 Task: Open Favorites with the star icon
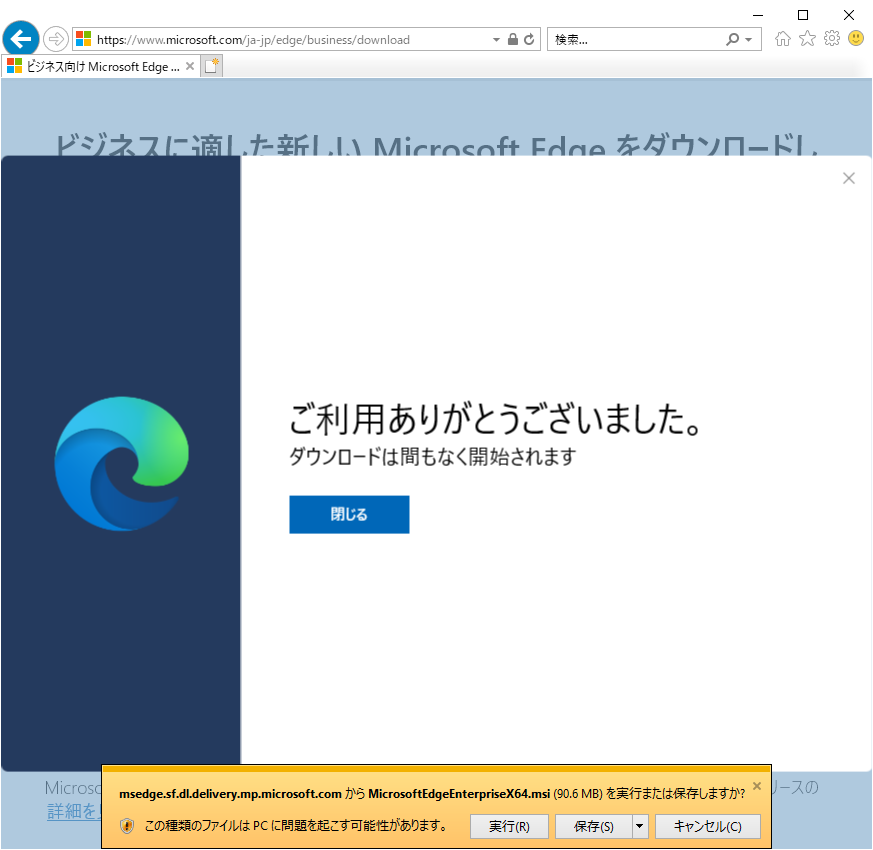pyautogui.click(x=808, y=38)
